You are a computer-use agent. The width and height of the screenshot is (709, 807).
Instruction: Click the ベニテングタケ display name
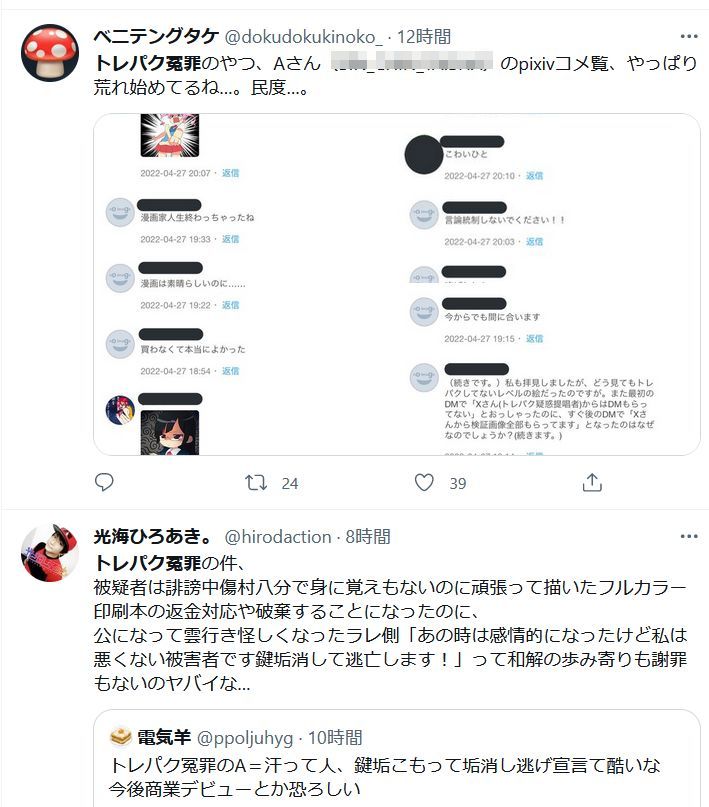click(x=156, y=37)
